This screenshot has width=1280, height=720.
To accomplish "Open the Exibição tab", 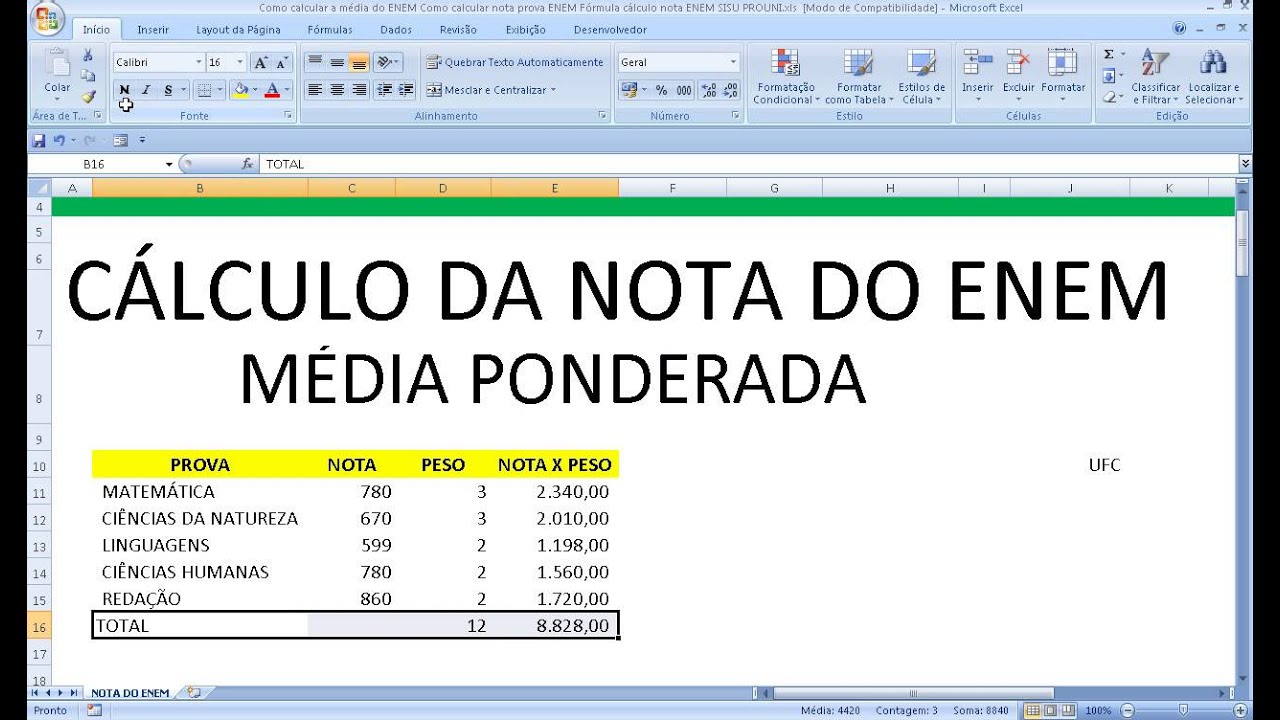I will click(x=526, y=30).
